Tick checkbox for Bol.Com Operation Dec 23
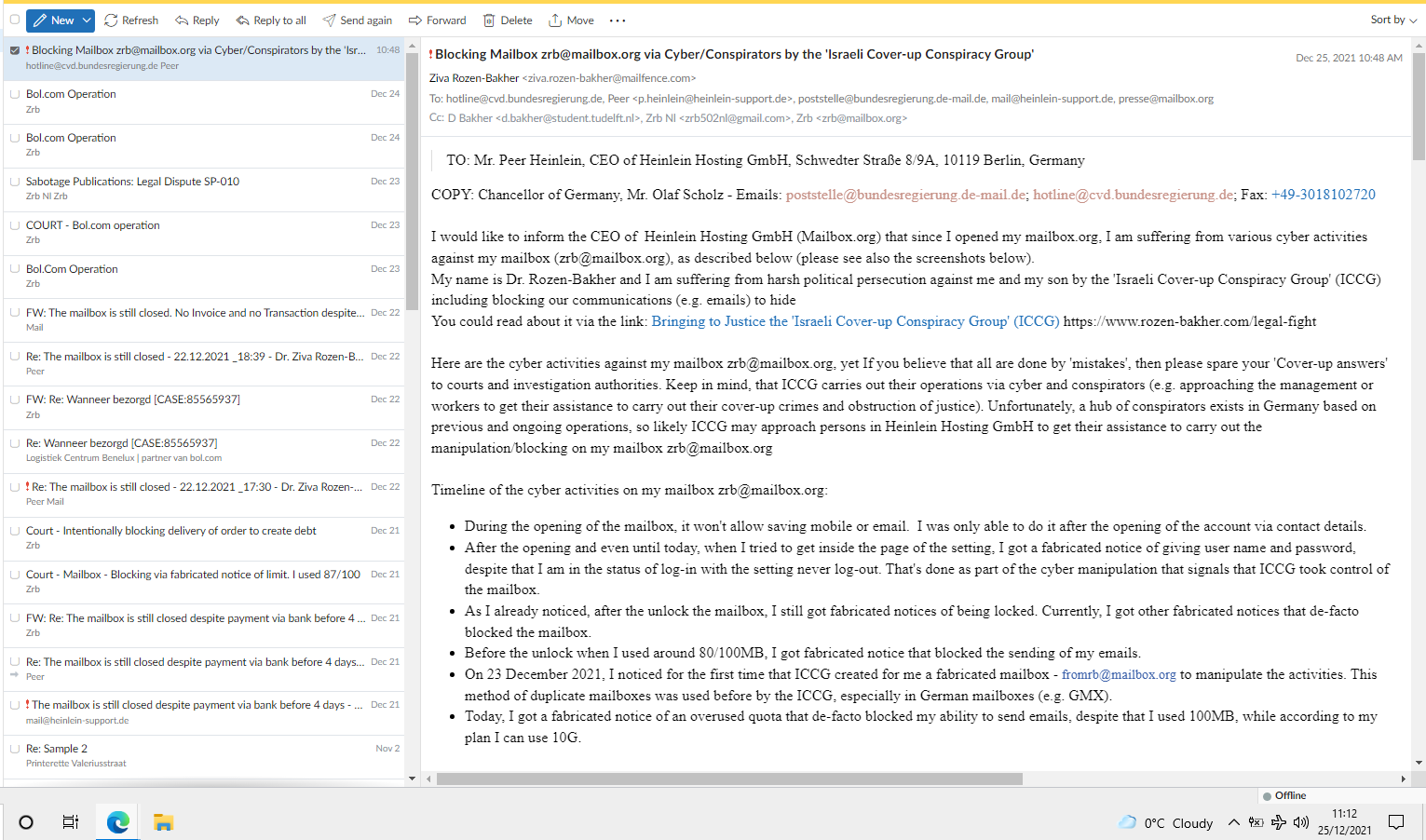Viewport: 1426px width, 840px height. coord(15,269)
